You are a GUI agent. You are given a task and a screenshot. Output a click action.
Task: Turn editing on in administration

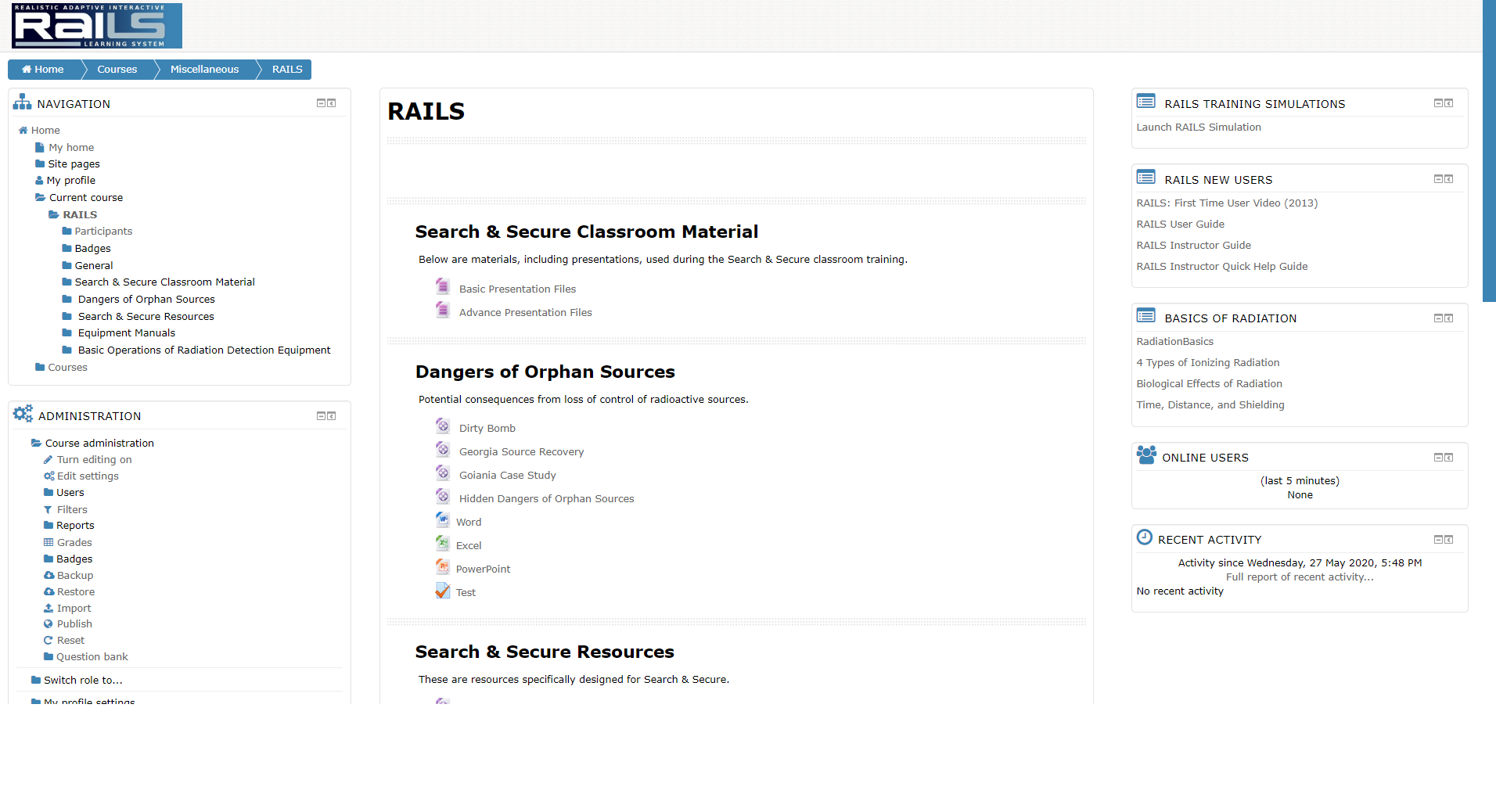[94, 460]
